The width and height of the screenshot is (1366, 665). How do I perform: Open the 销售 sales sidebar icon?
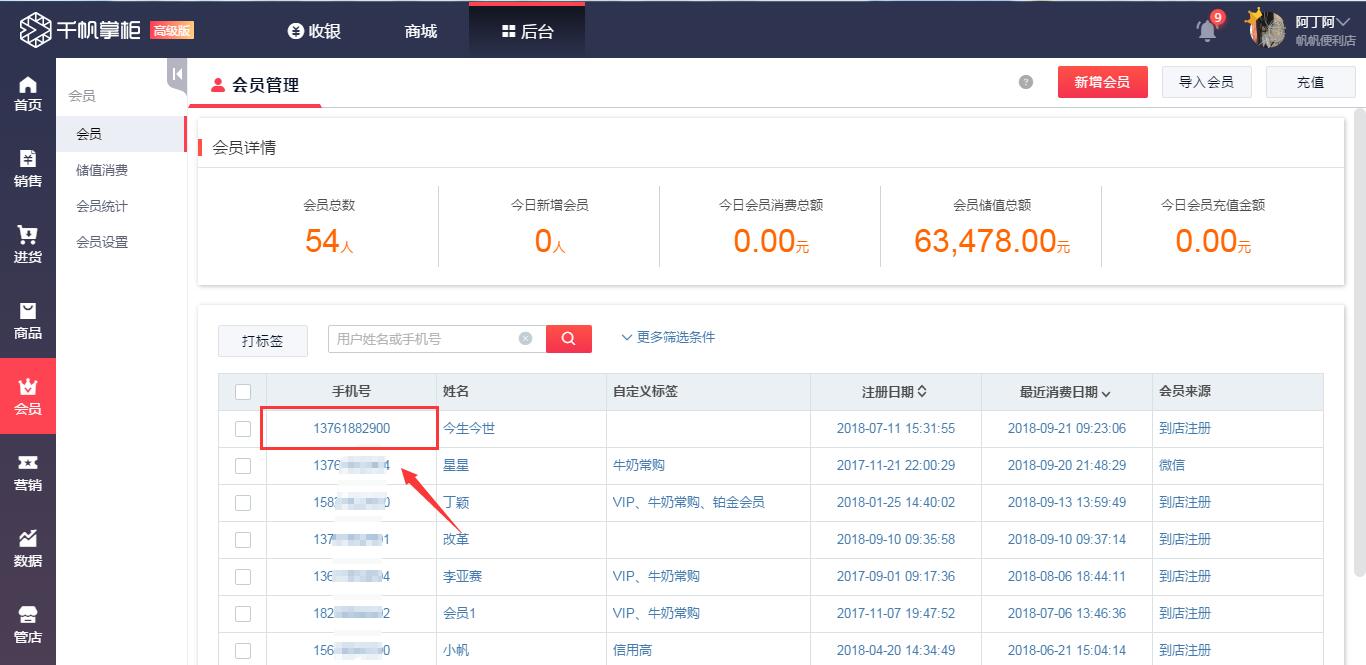(x=28, y=169)
